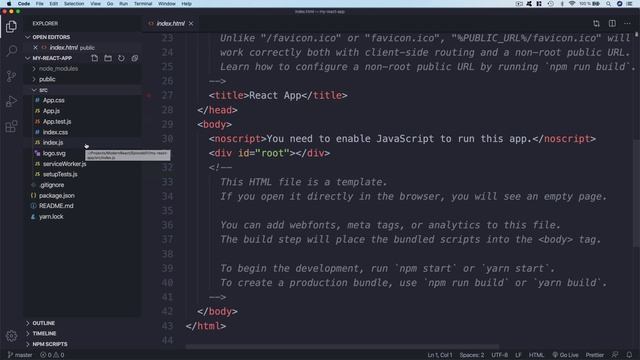The image size is (640, 360).
Task: Open the feedback icon in status bar
Action: [615, 355]
